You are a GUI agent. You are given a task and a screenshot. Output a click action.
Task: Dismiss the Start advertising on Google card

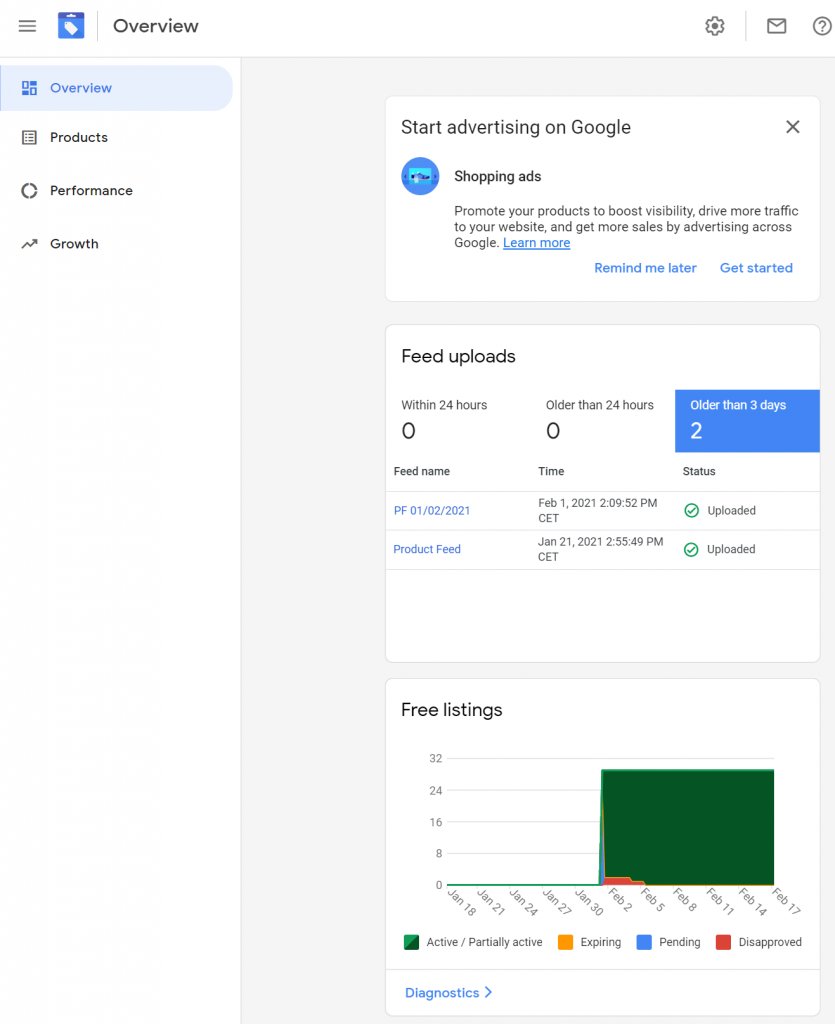[x=793, y=127]
